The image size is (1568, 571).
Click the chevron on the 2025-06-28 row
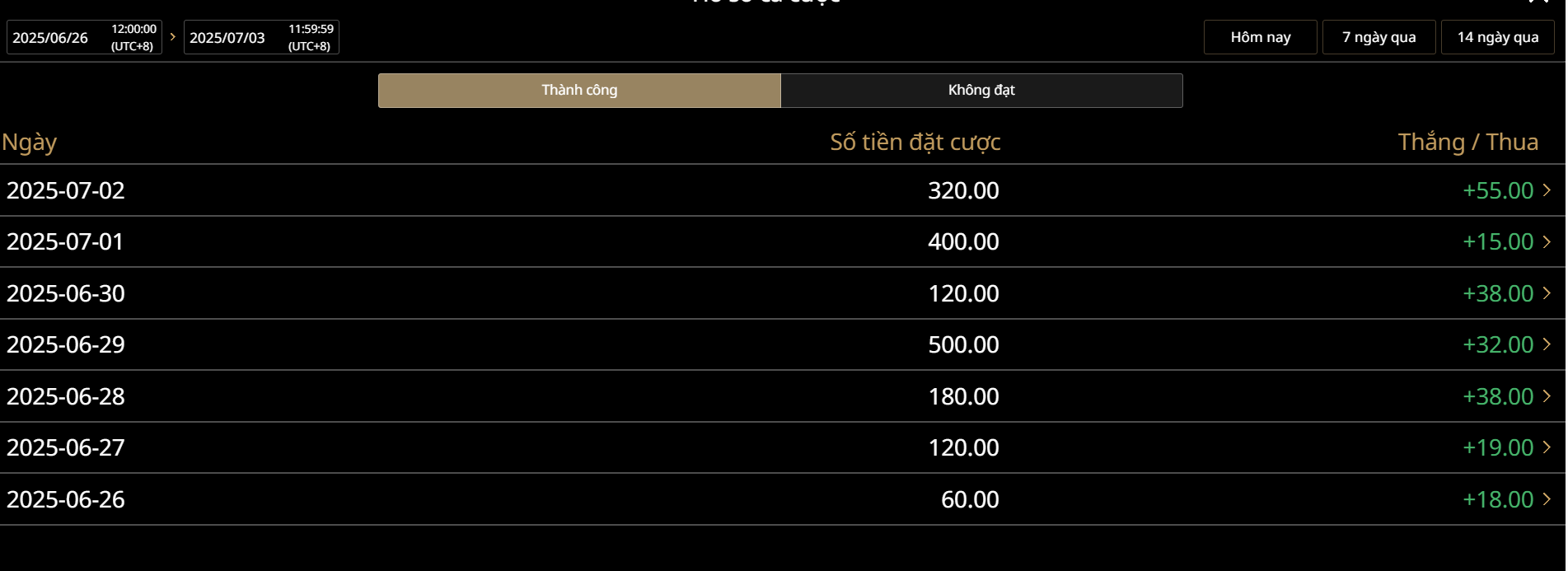pyautogui.click(x=1547, y=396)
